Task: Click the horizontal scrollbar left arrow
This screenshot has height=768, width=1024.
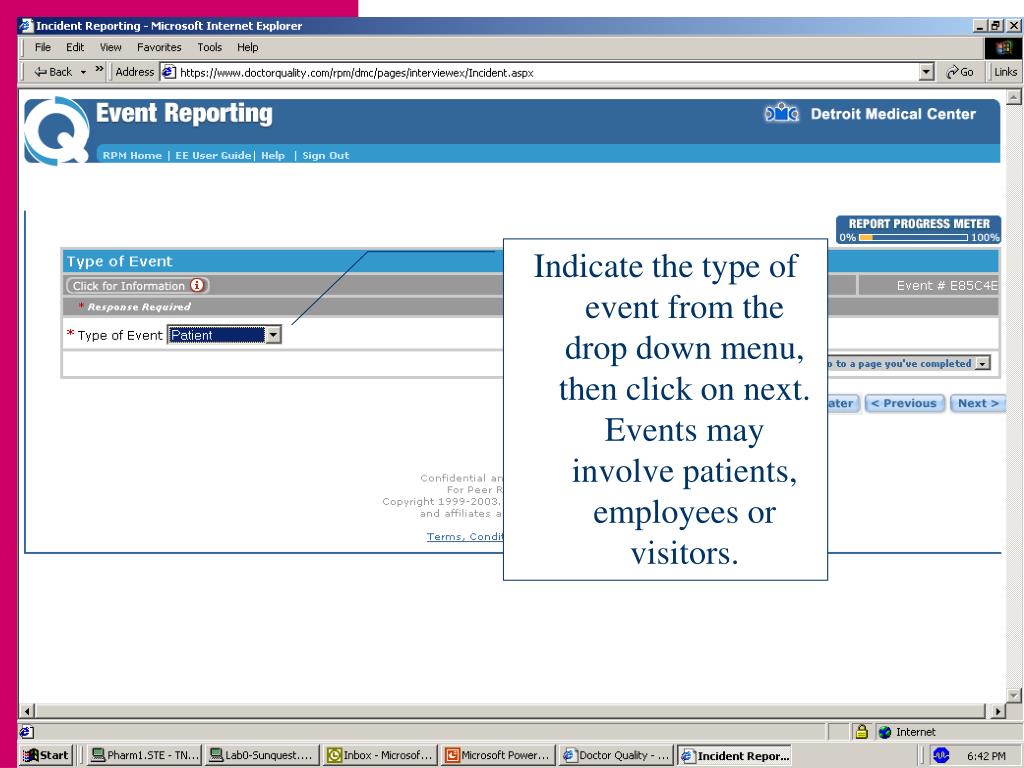Action: (27, 711)
